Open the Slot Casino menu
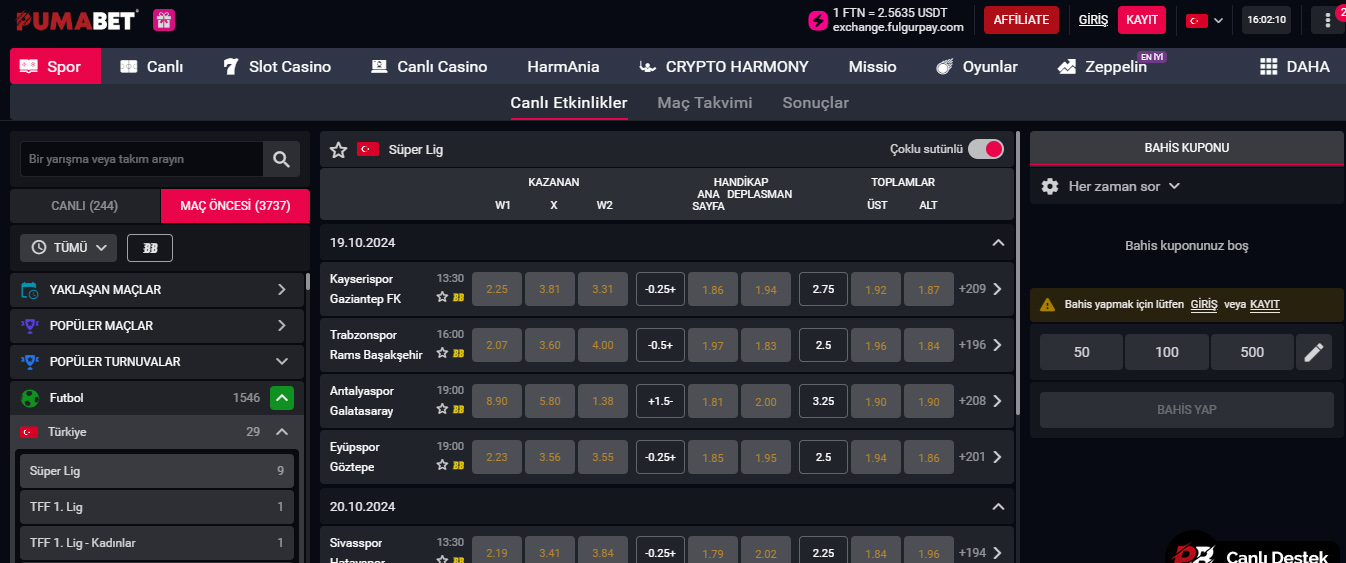 276,67
